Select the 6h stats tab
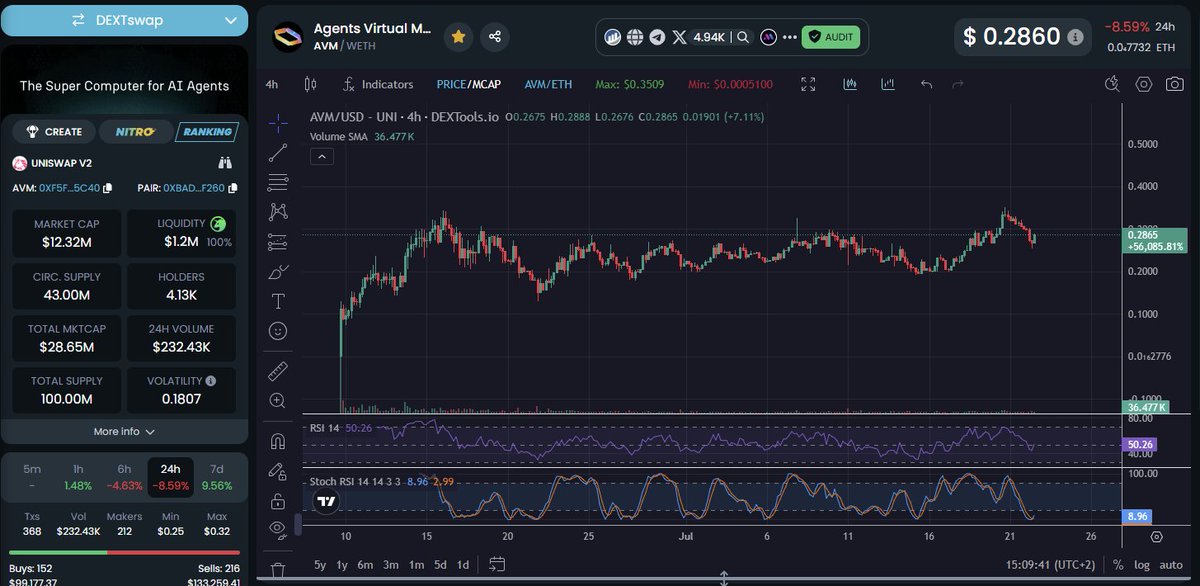Image resolution: width=1200 pixels, height=586 pixels. (x=124, y=477)
